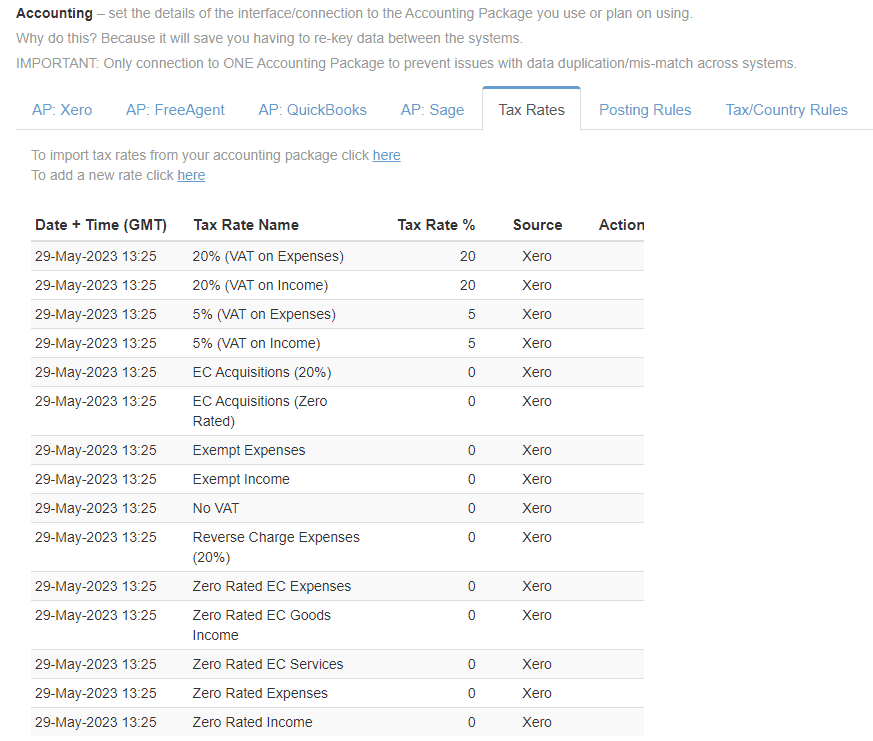The width and height of the screenshot is (873, 741).
Task: Click 'here' to add a new rate
Action: click(x=191, y=175)
